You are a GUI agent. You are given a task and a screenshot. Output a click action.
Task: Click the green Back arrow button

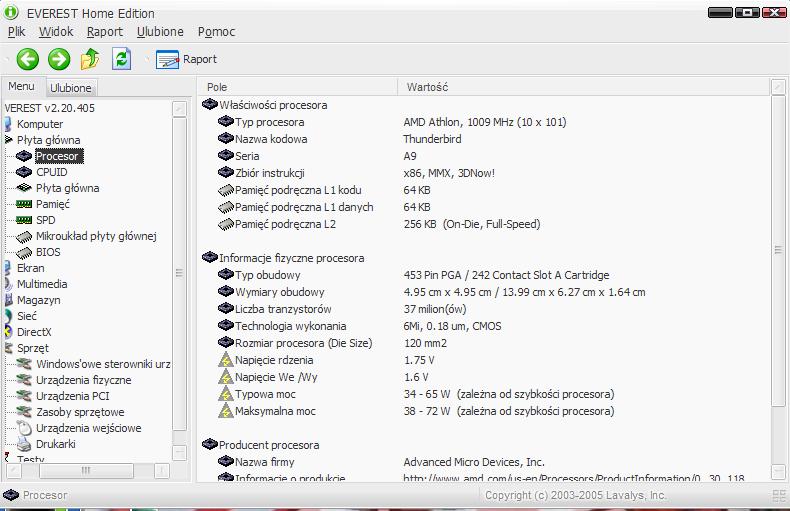(28, 59)
